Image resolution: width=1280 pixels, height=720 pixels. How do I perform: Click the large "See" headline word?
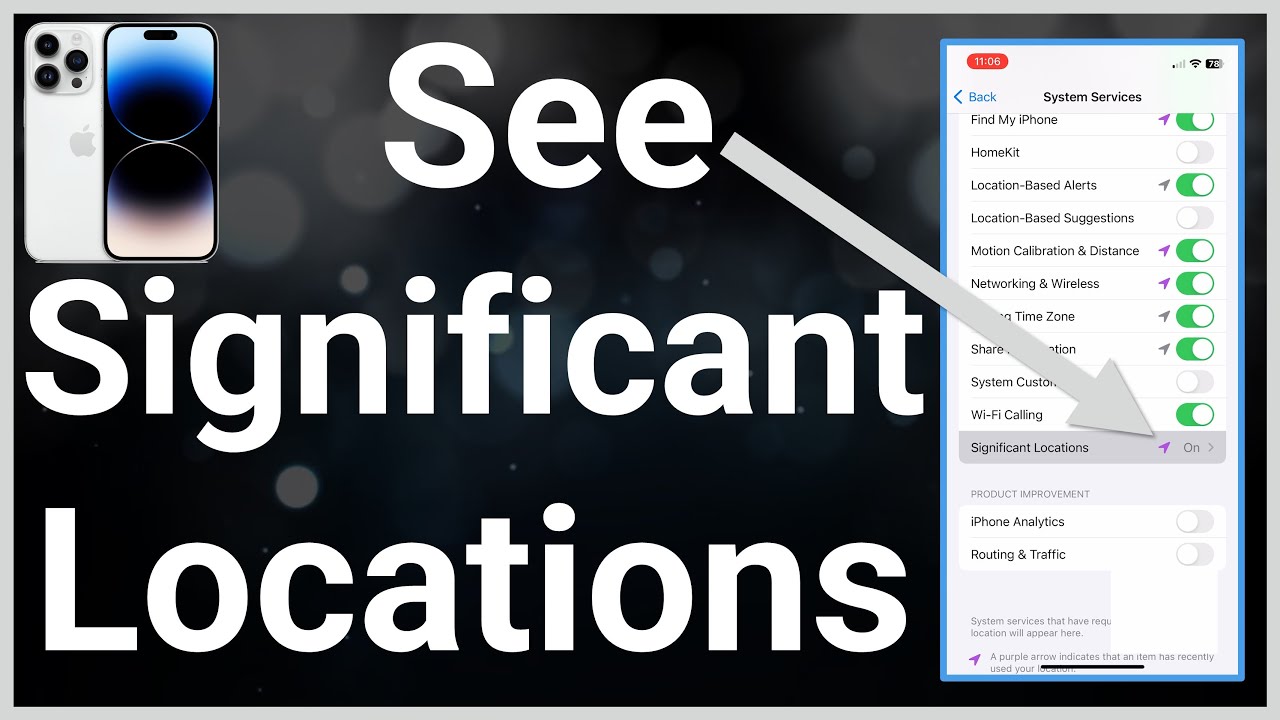point(549,117)
